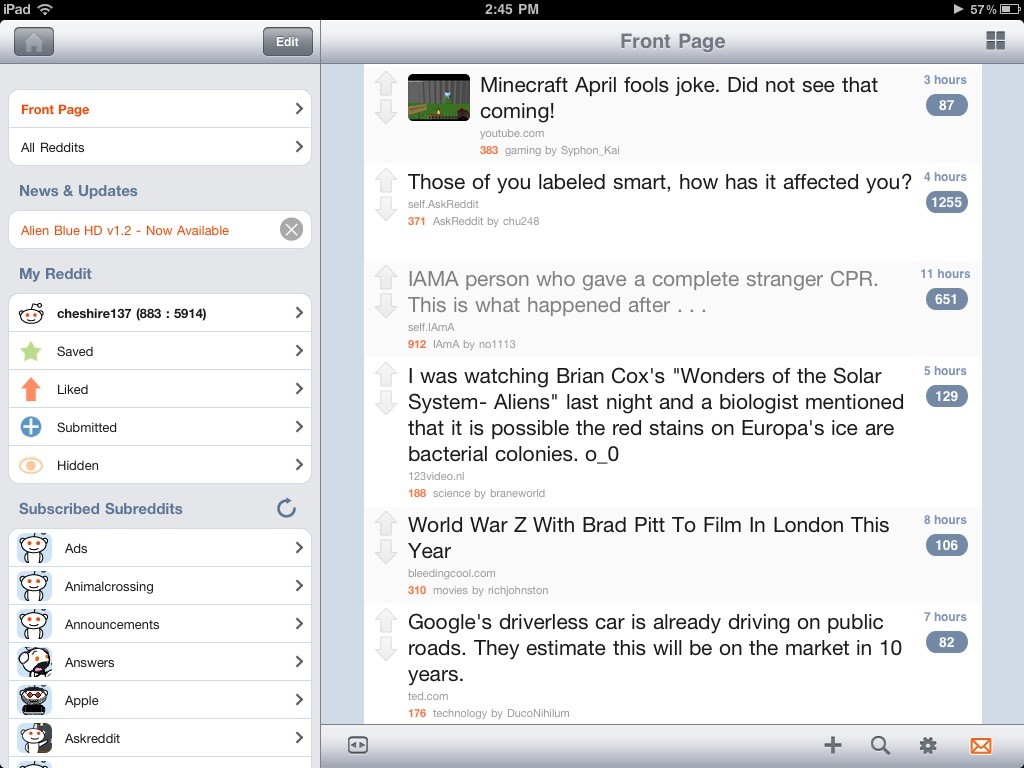Expand Front Page row chevron

(299, 108)
